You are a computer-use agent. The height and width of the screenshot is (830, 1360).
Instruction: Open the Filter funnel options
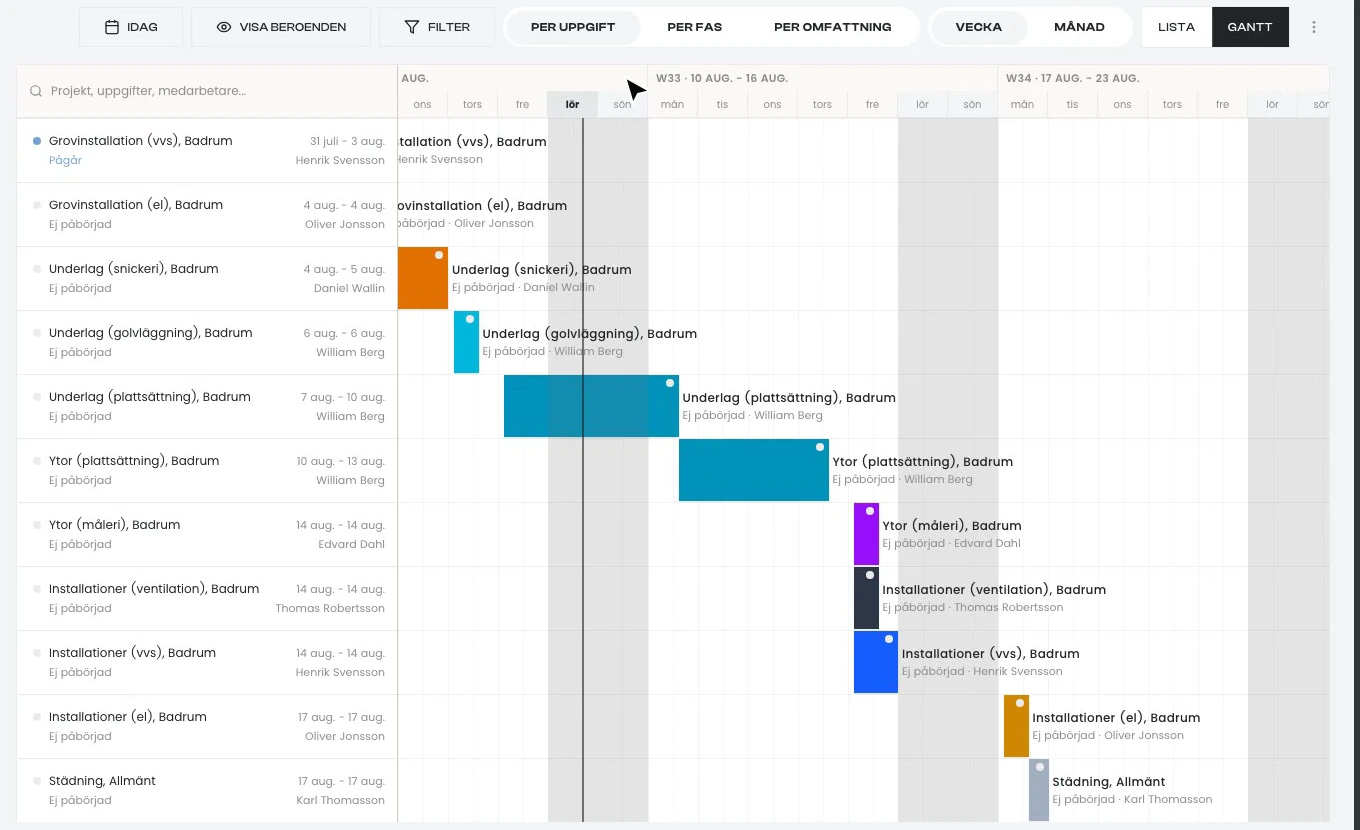[x=411, y=27]
